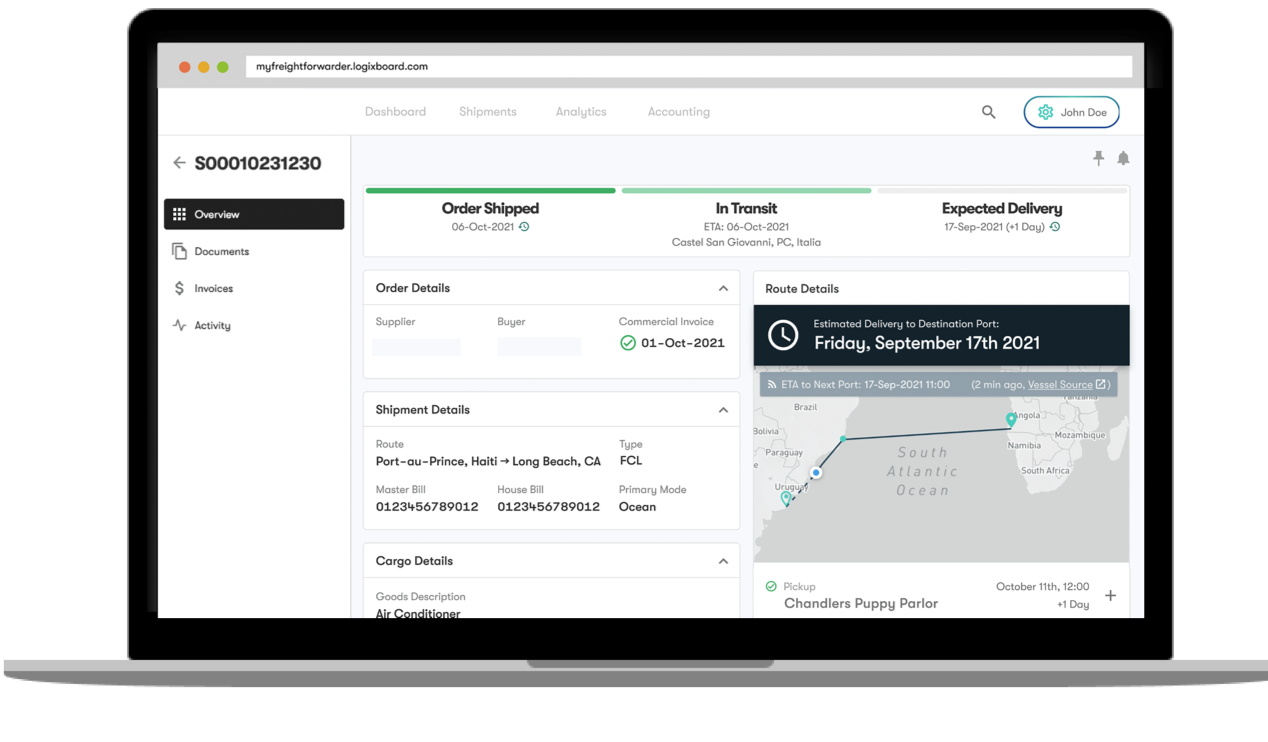Open Documents in the sidebar
Image resolution: width=1268 pixels, height=742 pixels.
221,252
